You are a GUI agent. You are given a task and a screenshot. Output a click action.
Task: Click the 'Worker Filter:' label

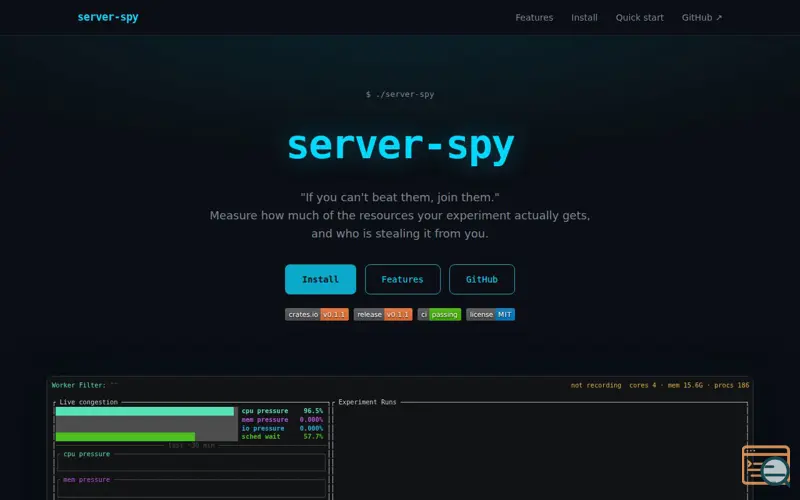(x=79, y=385)
